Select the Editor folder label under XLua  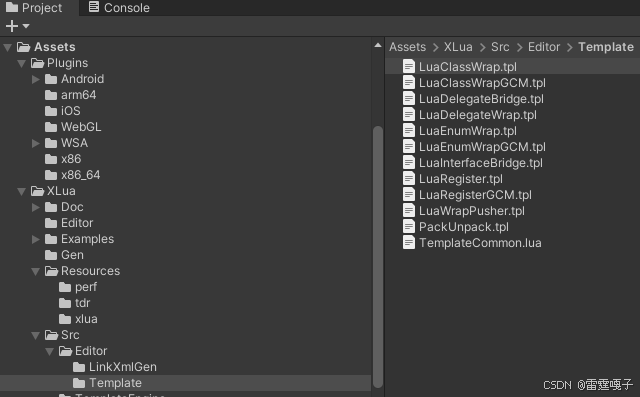[x=77, y=223]
